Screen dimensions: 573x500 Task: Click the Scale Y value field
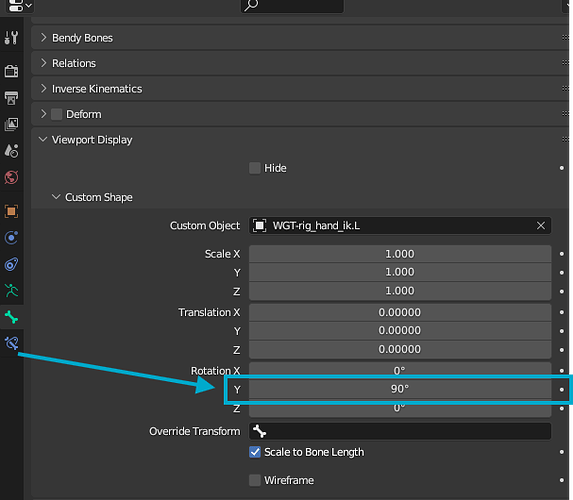point(400,272)
